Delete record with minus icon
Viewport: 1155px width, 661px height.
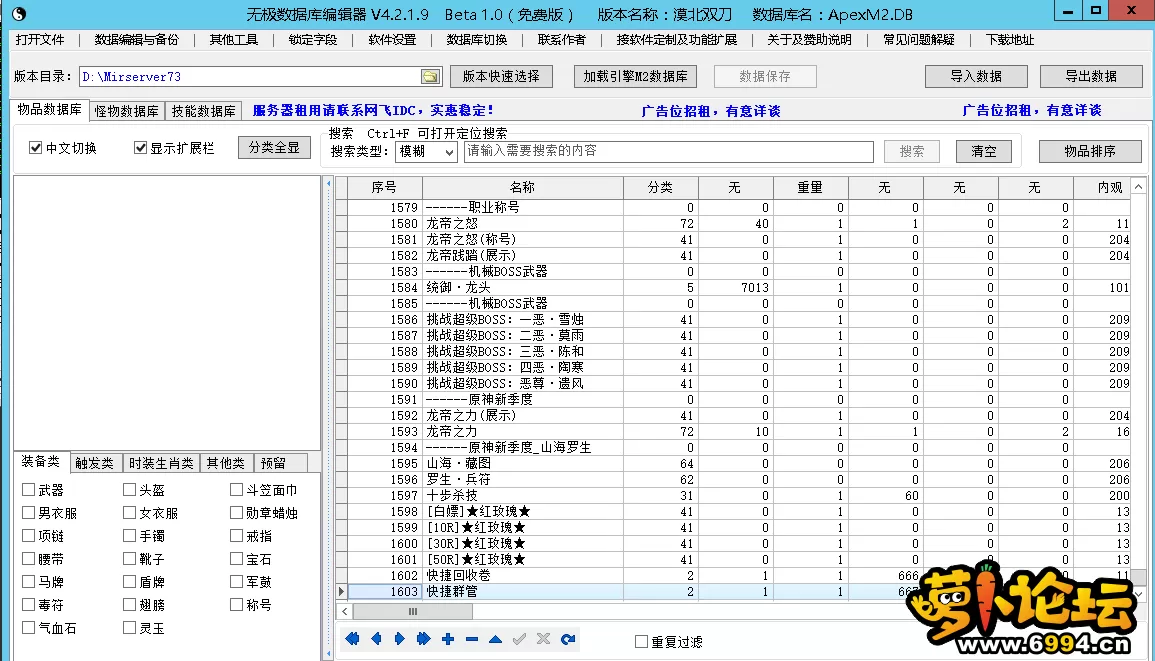[471, 639]
